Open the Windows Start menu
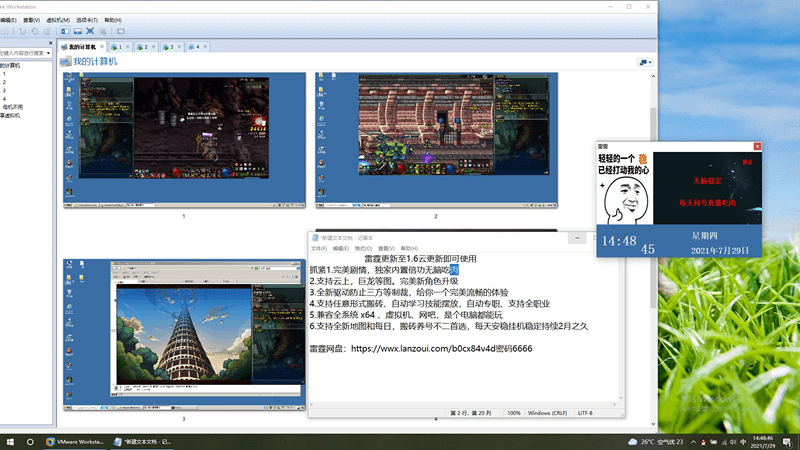800x450 pixels. coord(10,442)
